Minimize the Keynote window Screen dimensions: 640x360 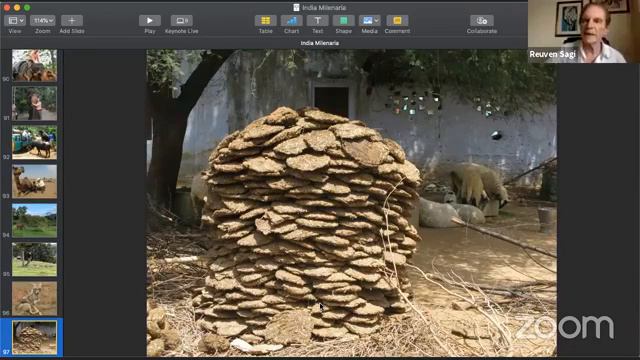point(17,8)
